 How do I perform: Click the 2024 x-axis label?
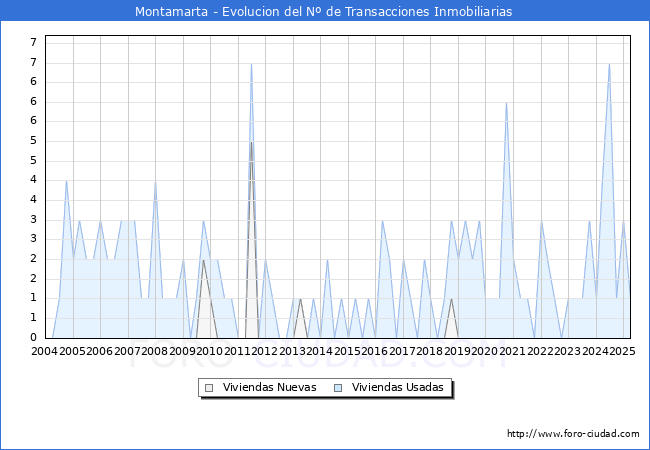[x=595, y=351]
